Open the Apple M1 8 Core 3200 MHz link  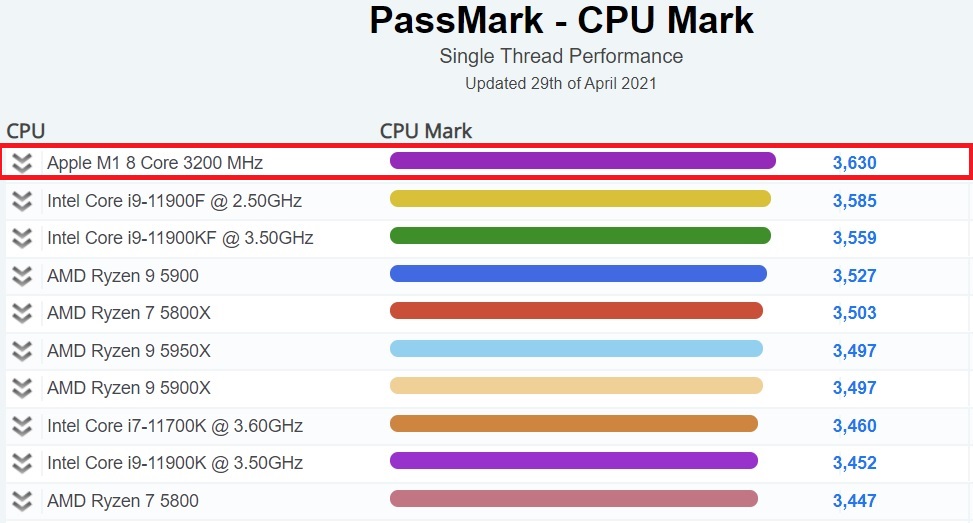pos(155,162)
